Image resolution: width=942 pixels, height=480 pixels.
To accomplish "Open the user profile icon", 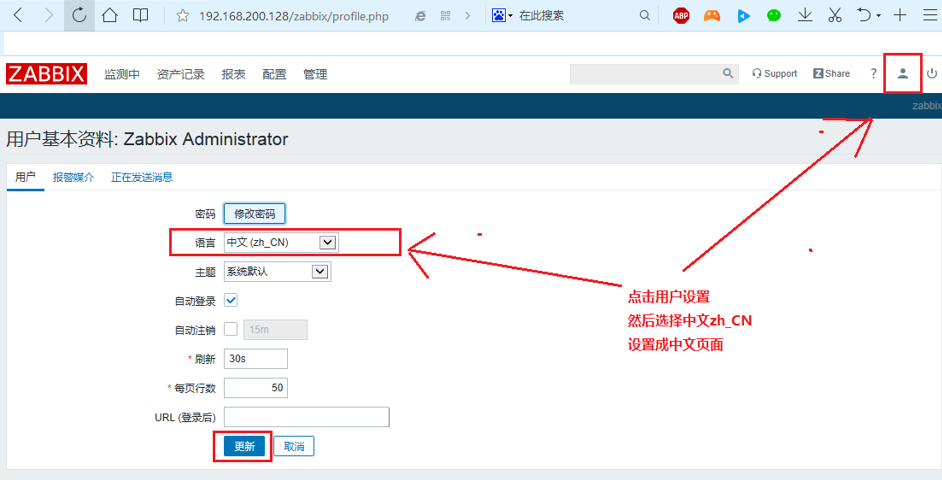I will pos(902,73).
